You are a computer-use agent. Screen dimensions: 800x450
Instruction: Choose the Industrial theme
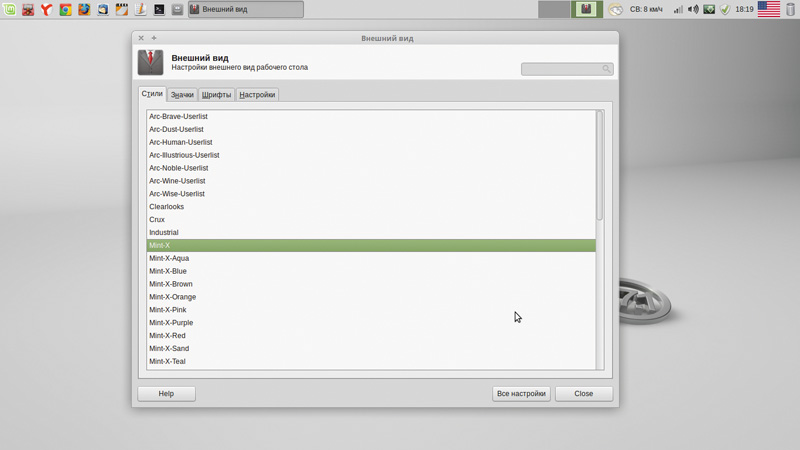click(x=371, y=232)
